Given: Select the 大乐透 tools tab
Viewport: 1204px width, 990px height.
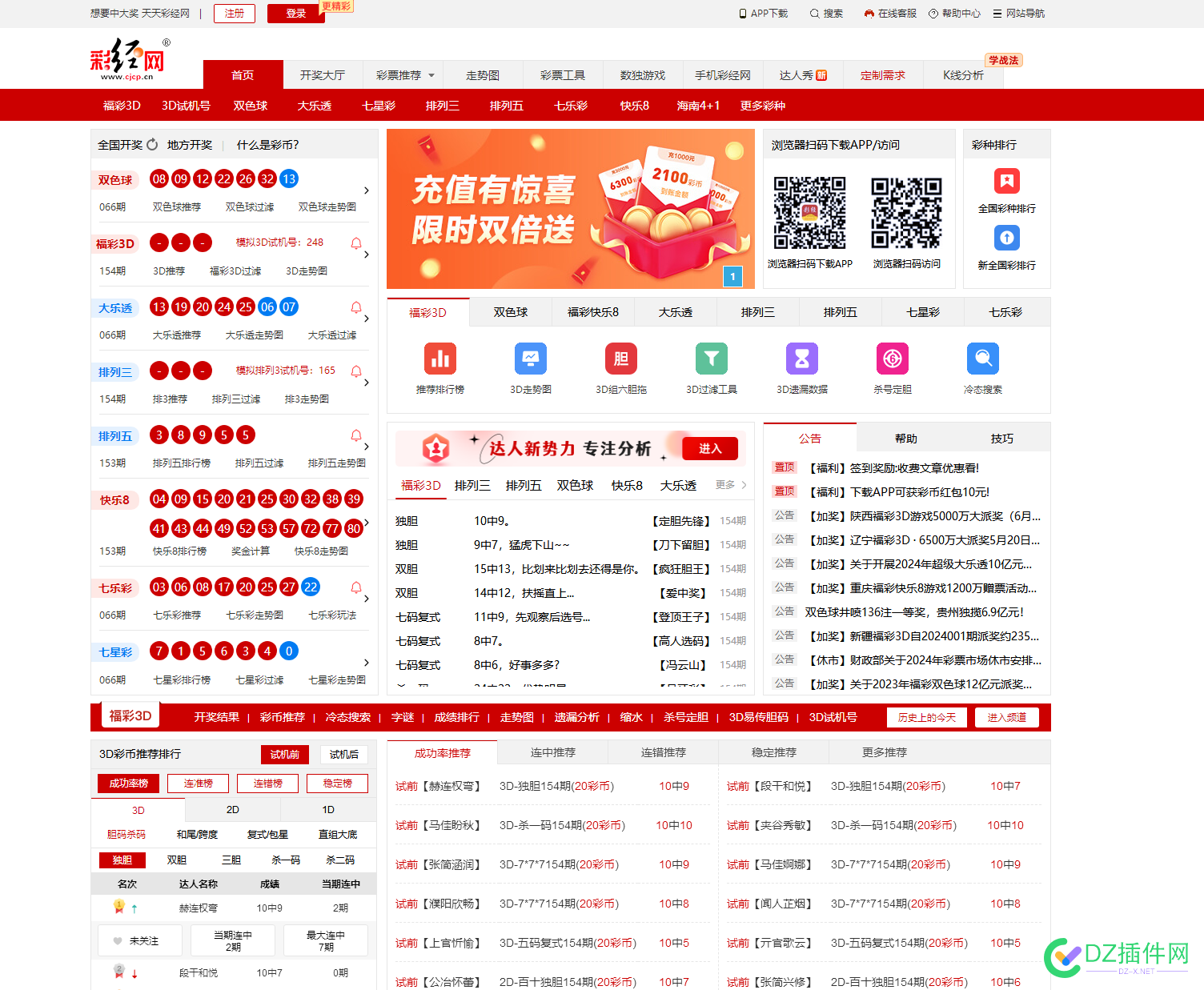Looking at the screenshot, I should click(x=676, y=312).
